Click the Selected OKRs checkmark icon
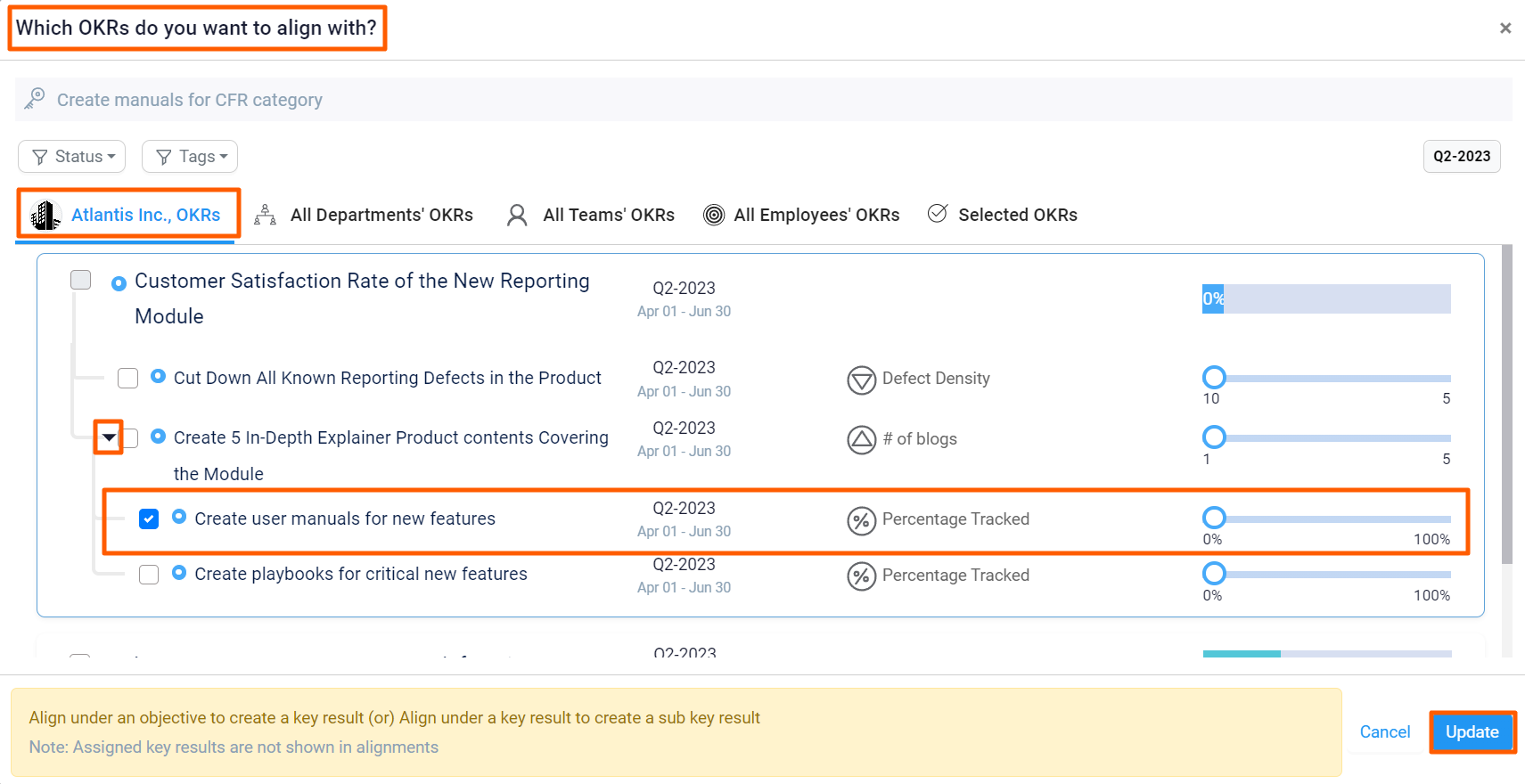 click(938, 214)
